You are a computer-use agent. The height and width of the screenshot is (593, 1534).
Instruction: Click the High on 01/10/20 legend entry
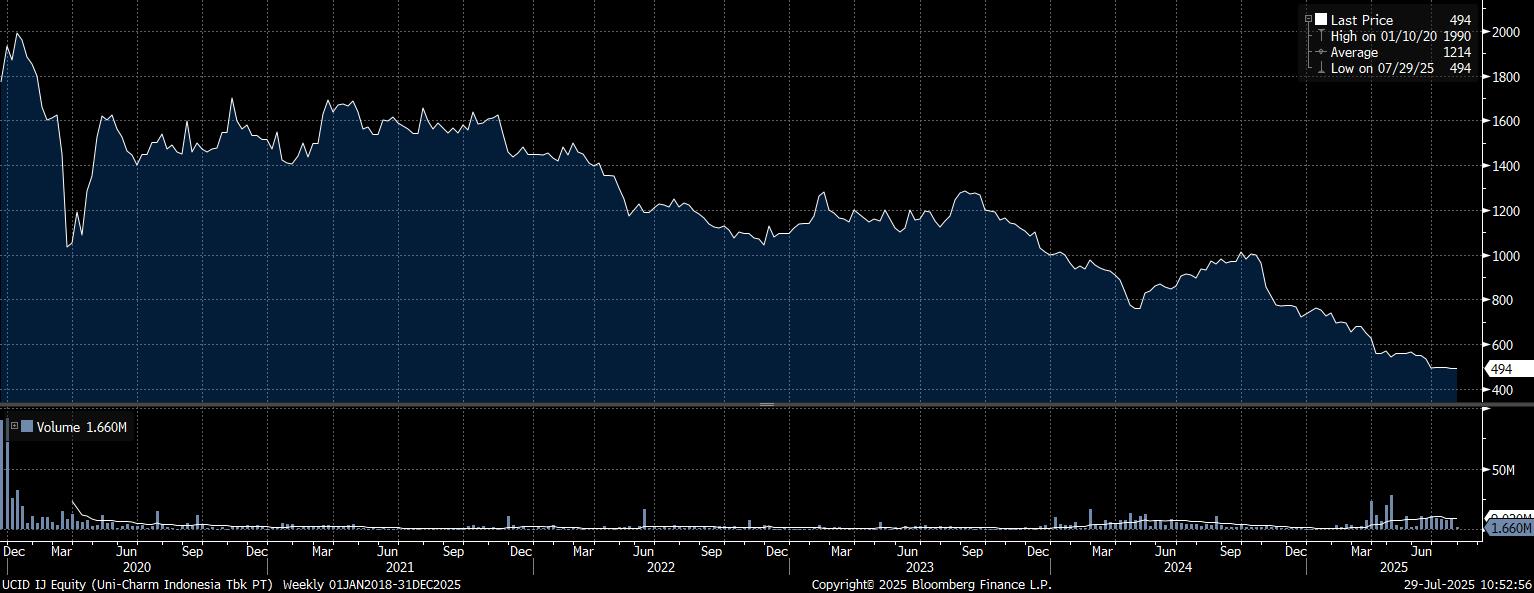click(x=1383, y=36)
